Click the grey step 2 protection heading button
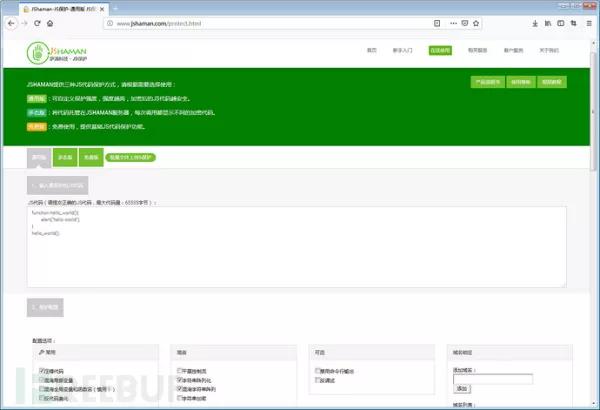Image resolution: width=600 pixels, height=410 pixels. pyautogui.click(x=45, y=307)
